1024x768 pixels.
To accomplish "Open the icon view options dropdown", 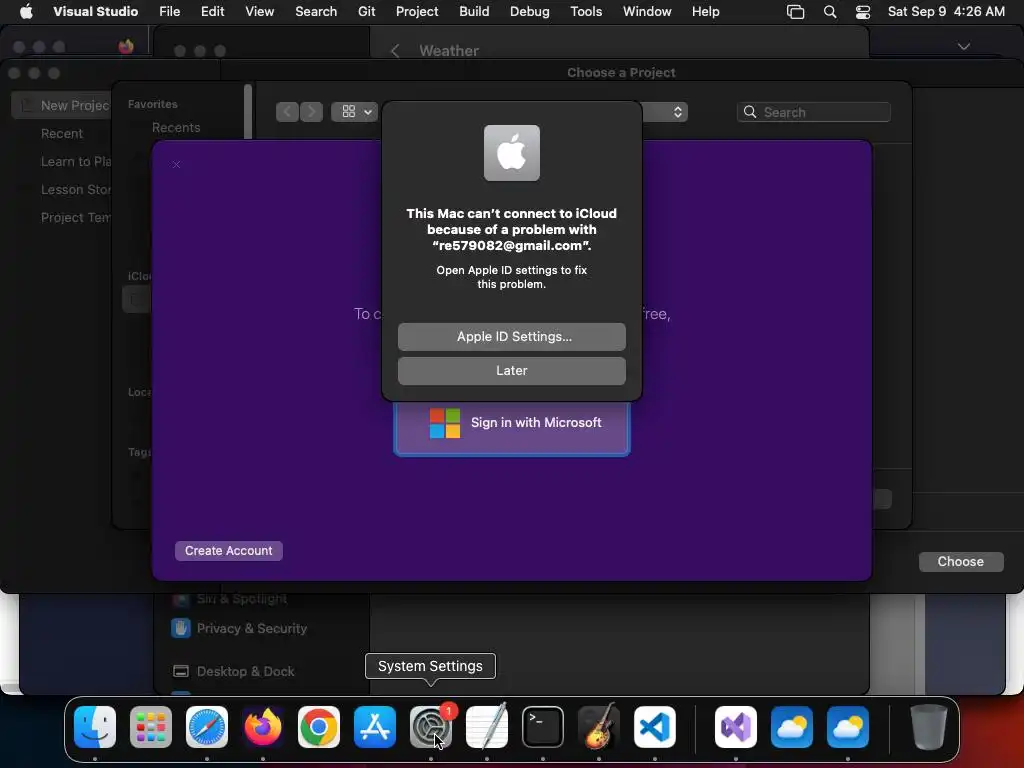I will click(x=355, y=112).
